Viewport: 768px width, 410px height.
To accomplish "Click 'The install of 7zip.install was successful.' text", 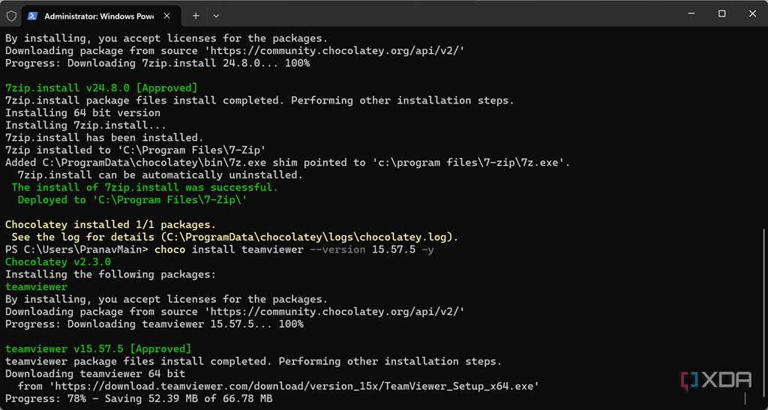I will click(x=145, y=187).
